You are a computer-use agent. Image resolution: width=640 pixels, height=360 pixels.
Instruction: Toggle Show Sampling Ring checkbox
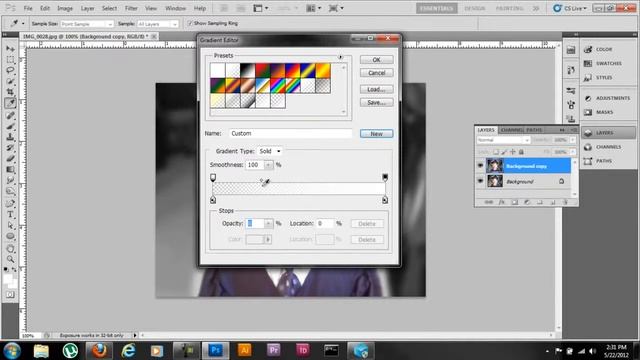pyautogui.click(x=190, y=23)
